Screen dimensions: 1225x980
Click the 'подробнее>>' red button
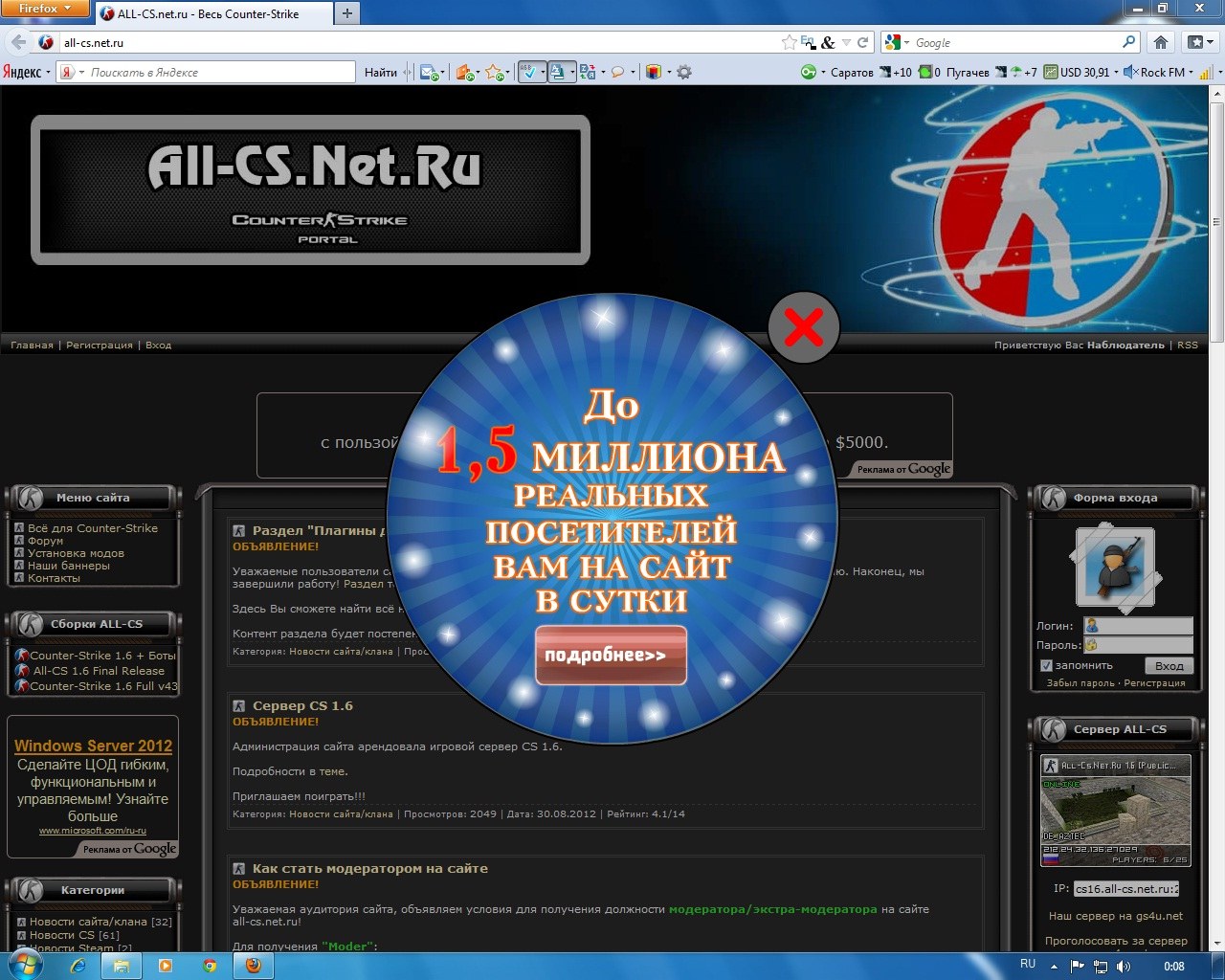[x=611, y=656]
